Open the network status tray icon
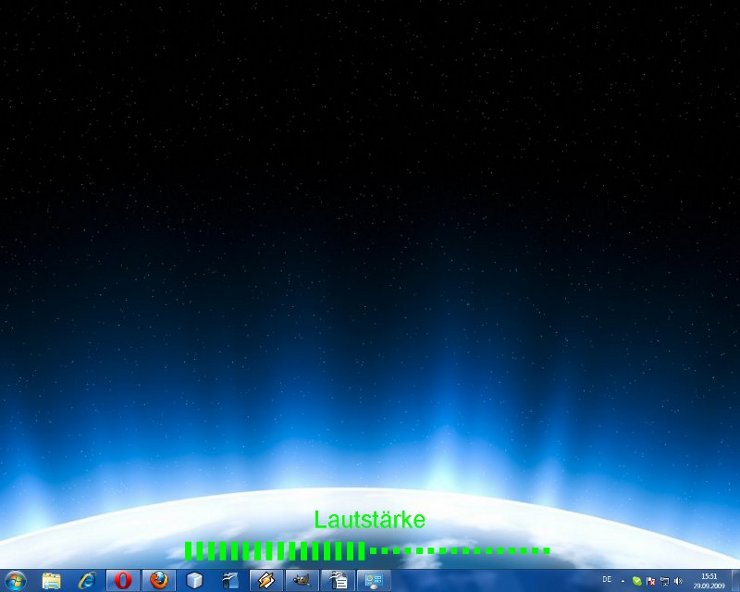Image resolution: width=740 pixels, height=592 pixels. (664, 581)
